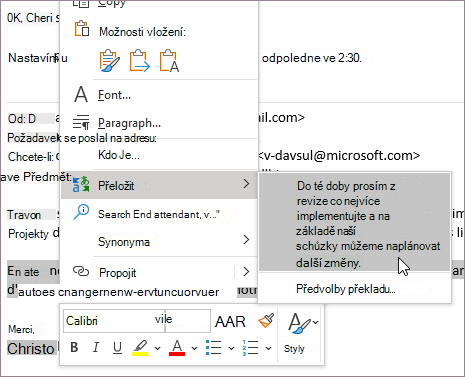The height and width of the screenshot is (377, 465).
Task: Choose Keep Text Only paste option
Action: coord(169,61)
